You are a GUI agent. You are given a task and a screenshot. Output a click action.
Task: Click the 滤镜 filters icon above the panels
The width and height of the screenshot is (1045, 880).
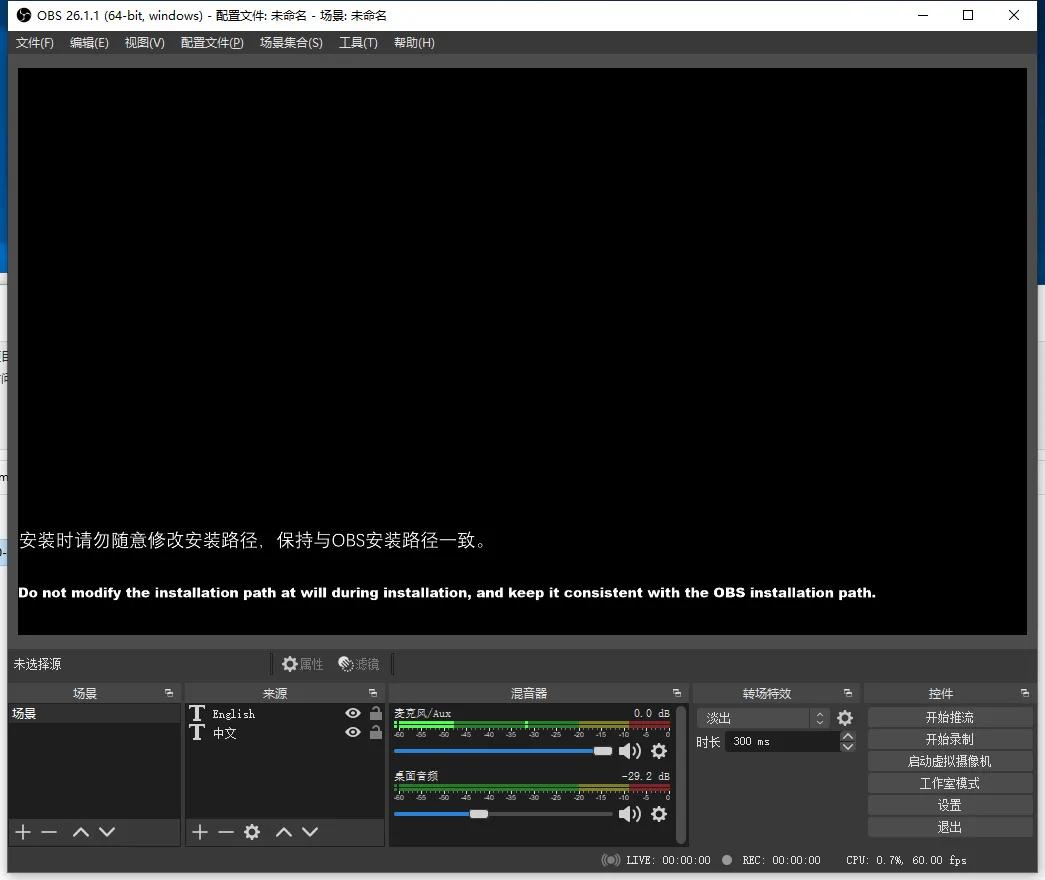359,663
